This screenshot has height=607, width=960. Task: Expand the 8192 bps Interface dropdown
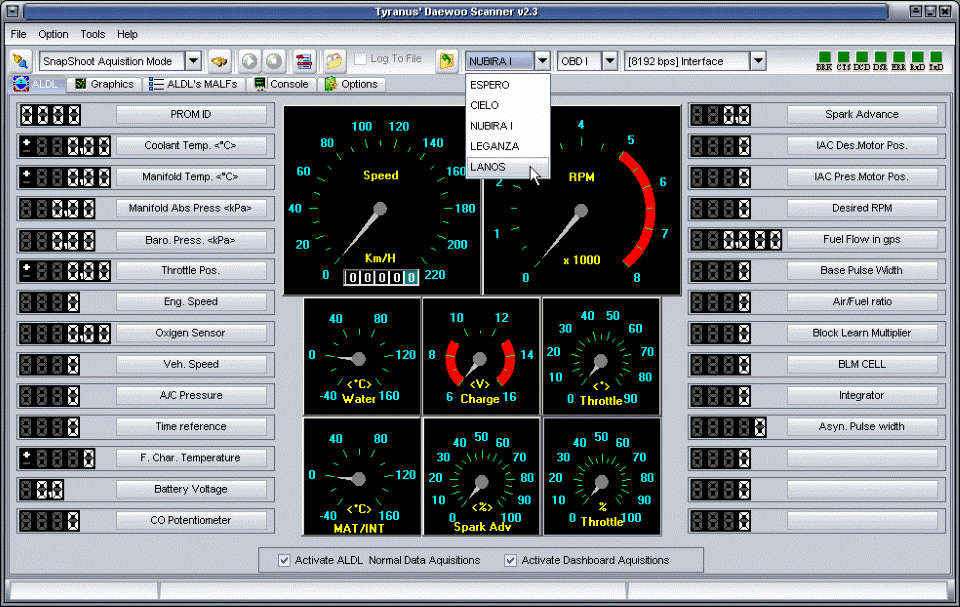click(757, 61)
